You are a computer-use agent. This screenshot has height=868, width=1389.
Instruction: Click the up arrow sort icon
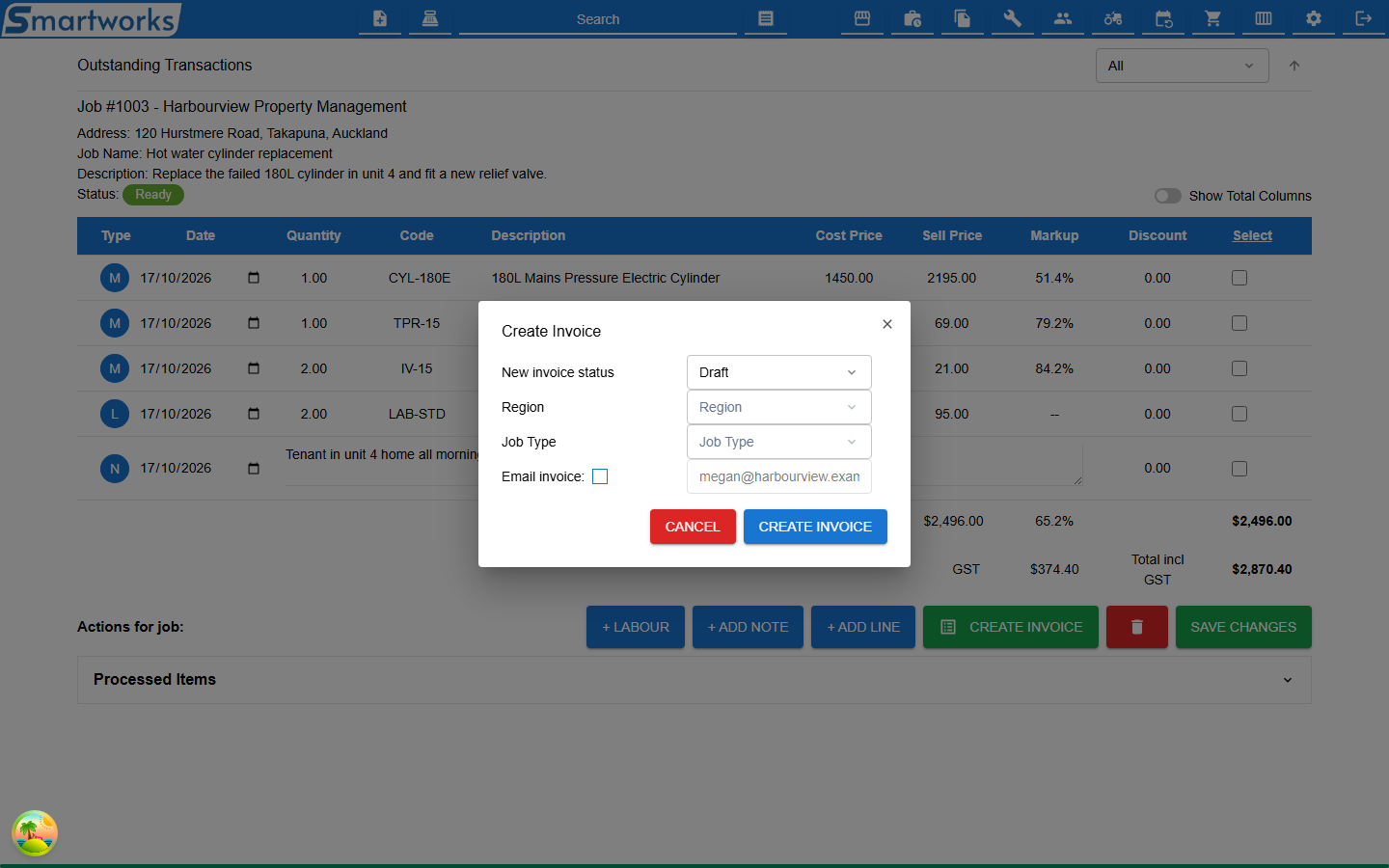click(x=1294, y=66)
